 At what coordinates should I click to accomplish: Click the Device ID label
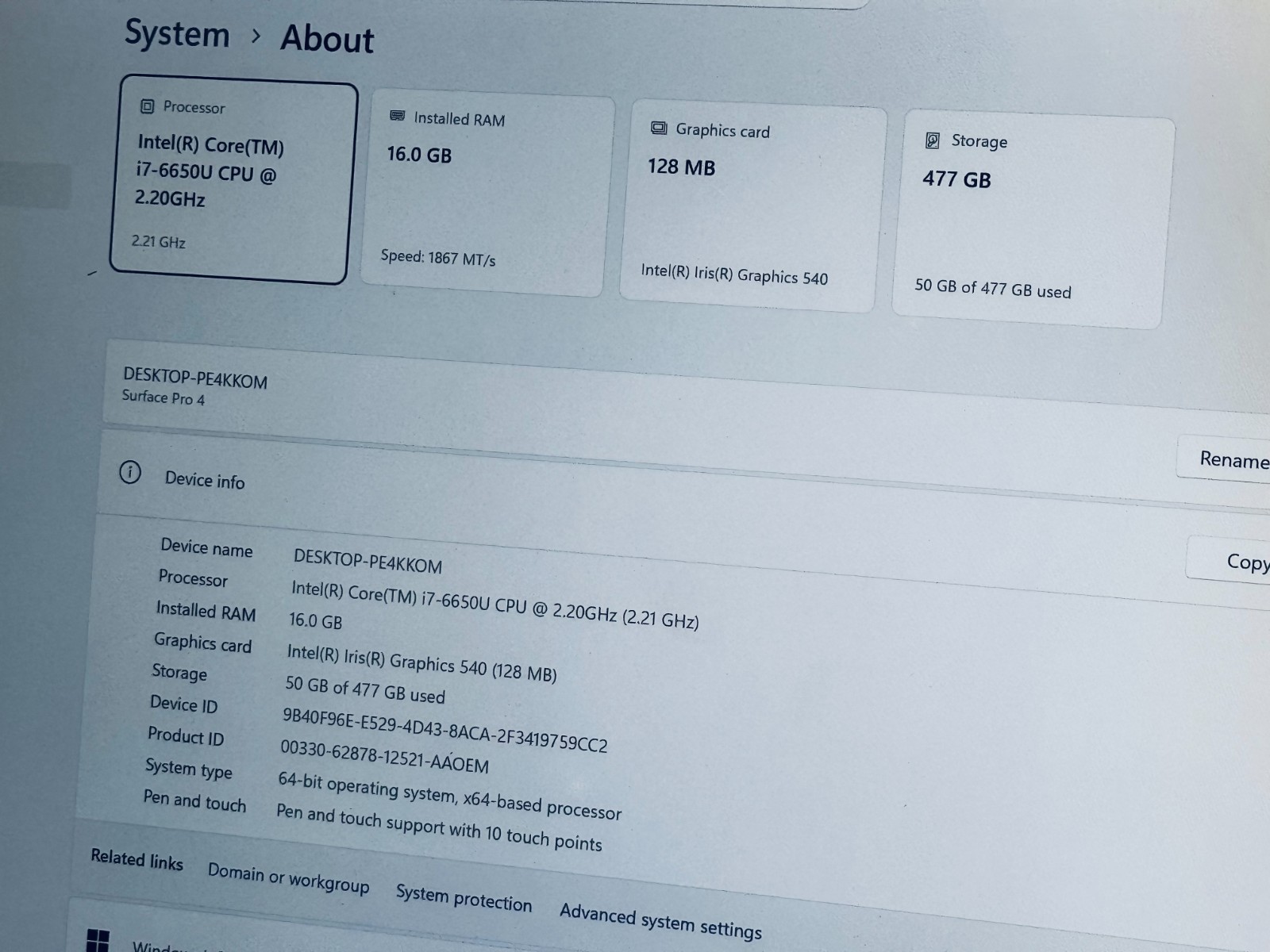[x=183, y=704]
